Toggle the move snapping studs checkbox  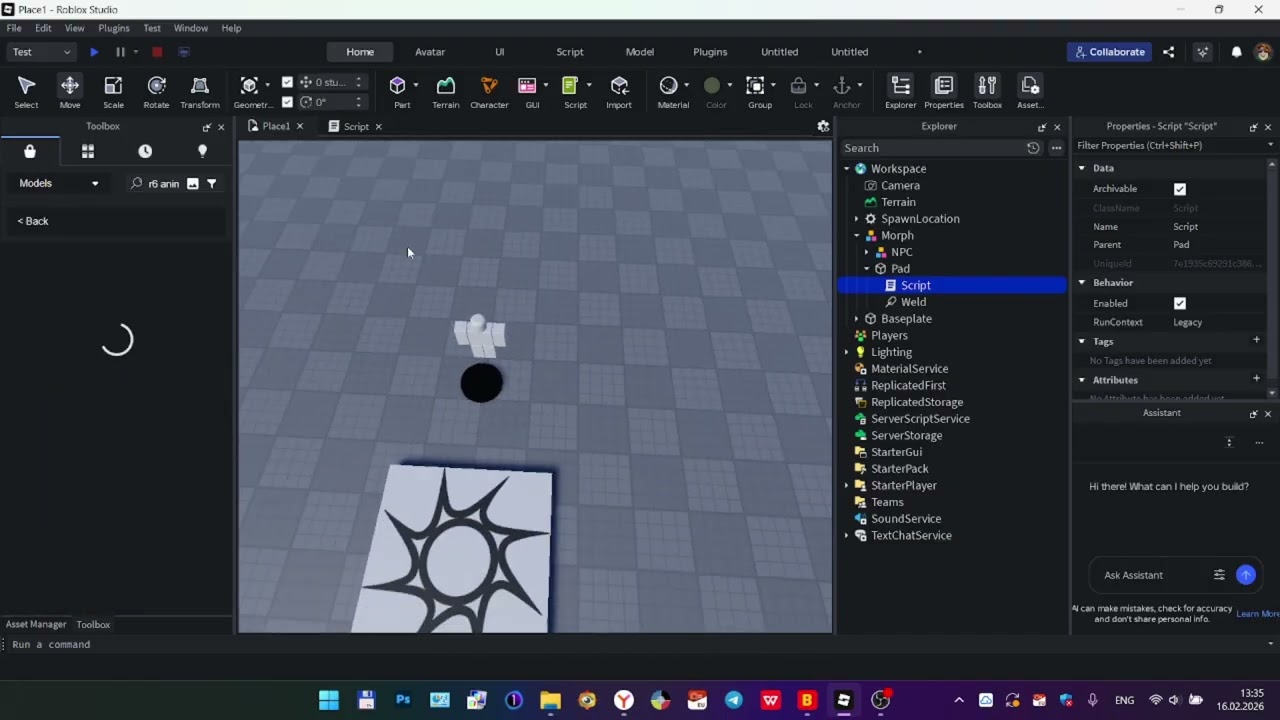coord(288,82)
